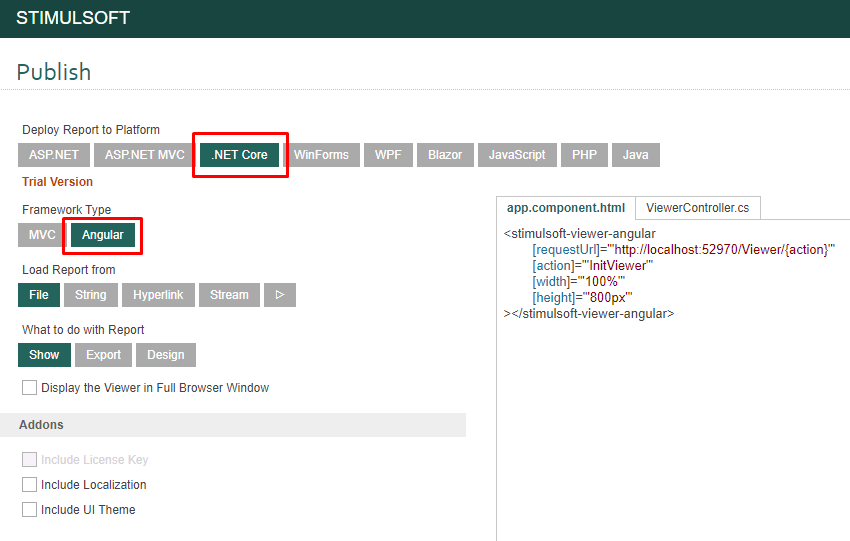Click the Trial Version link

[x=57, y=182]
